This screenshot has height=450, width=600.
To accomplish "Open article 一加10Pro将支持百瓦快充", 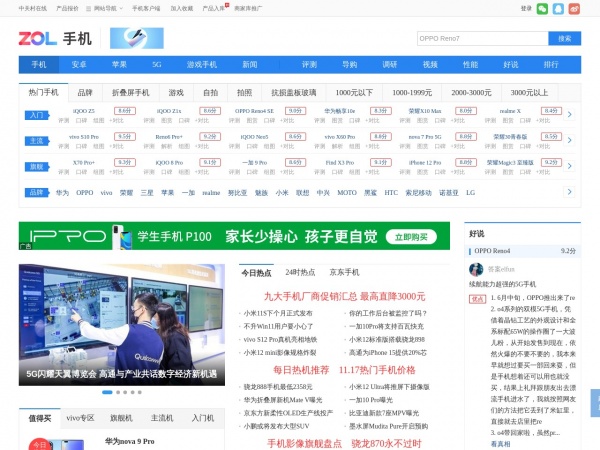I will tap(386, 326).
